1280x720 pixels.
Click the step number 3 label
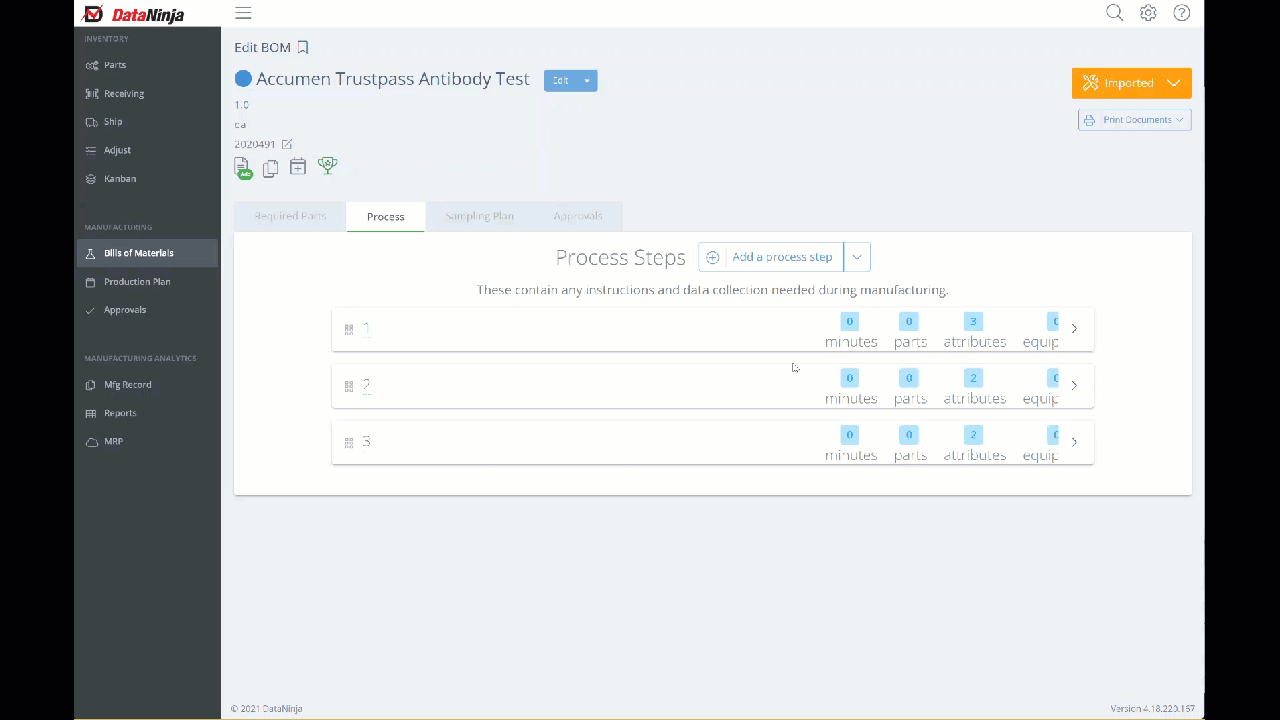366,441
